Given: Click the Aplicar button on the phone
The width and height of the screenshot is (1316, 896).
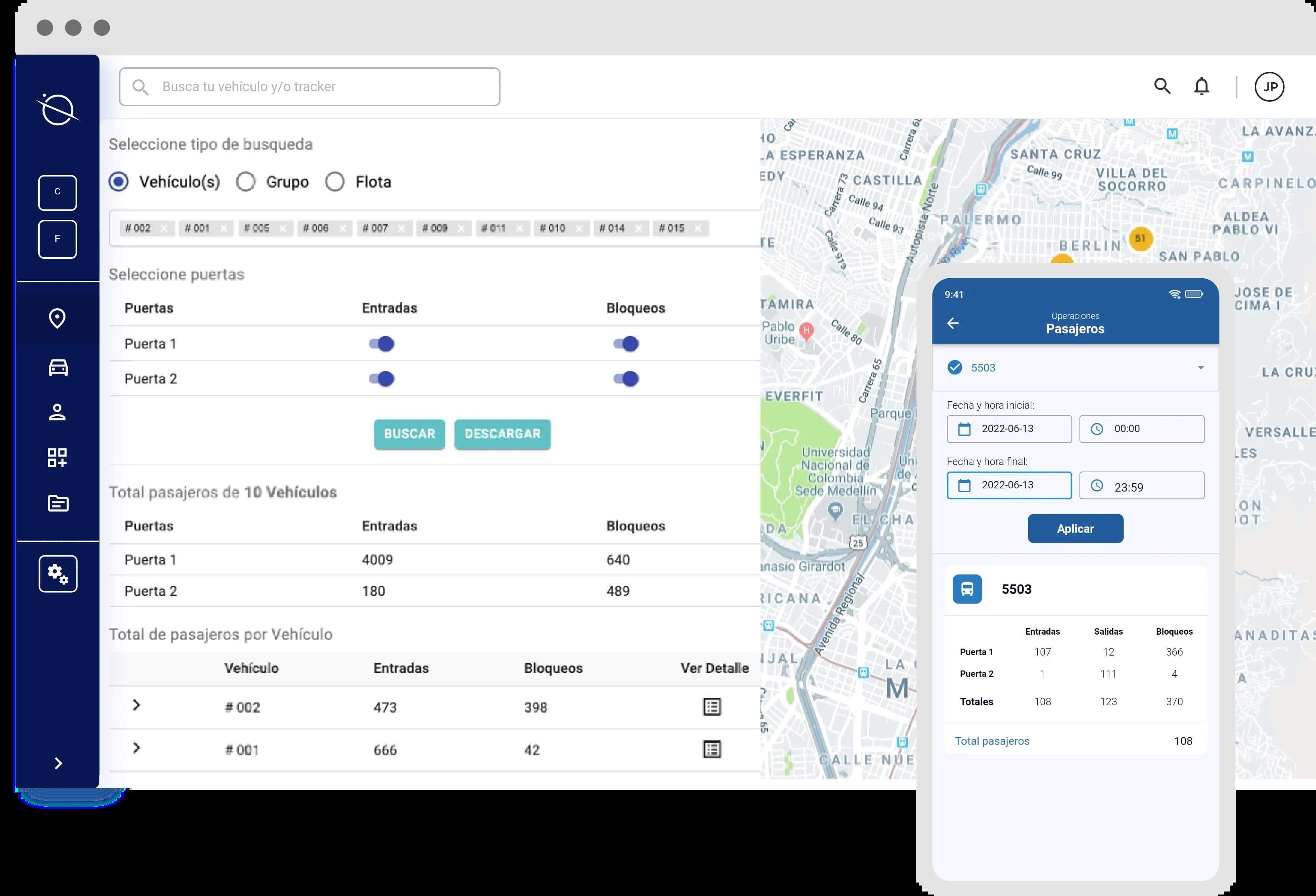Looking at the screenshot, I should 1075,529.
